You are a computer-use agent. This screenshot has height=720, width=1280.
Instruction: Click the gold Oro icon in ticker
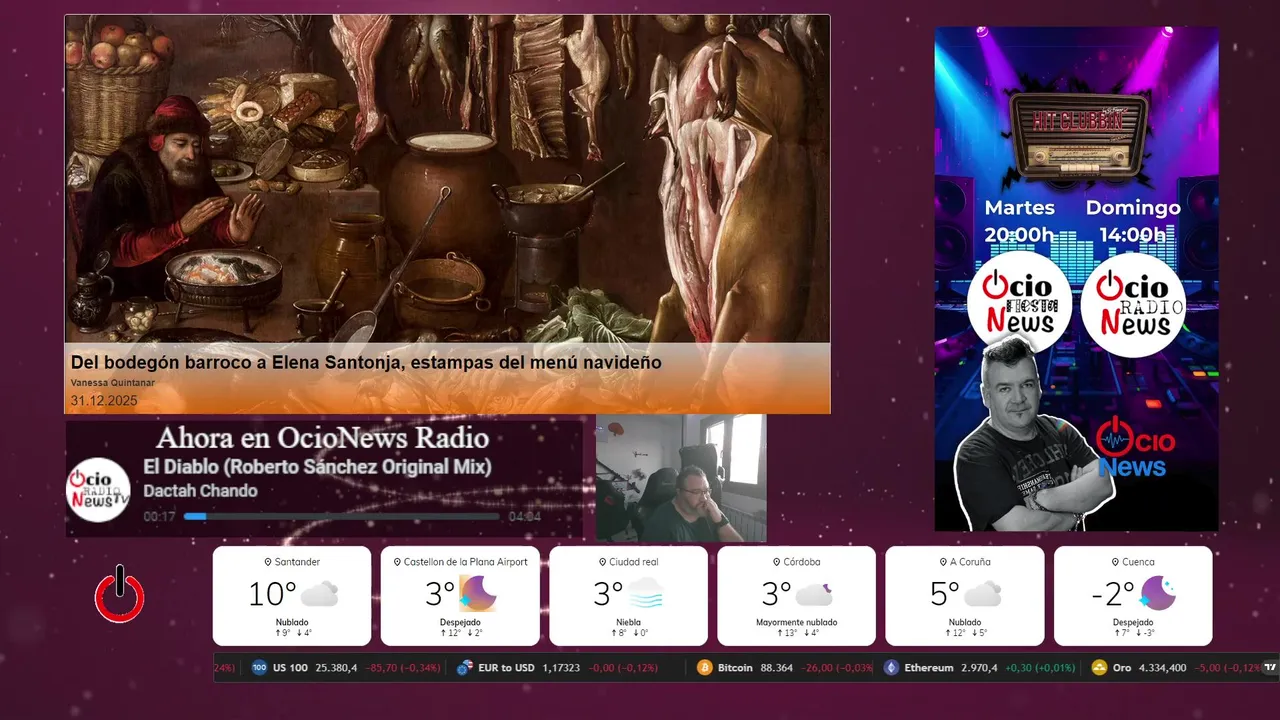1099,667
